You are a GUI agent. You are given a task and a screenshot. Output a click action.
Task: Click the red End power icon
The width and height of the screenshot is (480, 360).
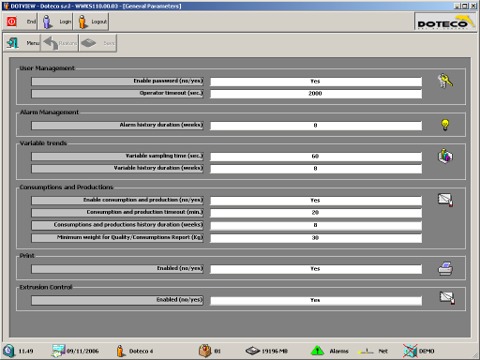pos(12,22)
